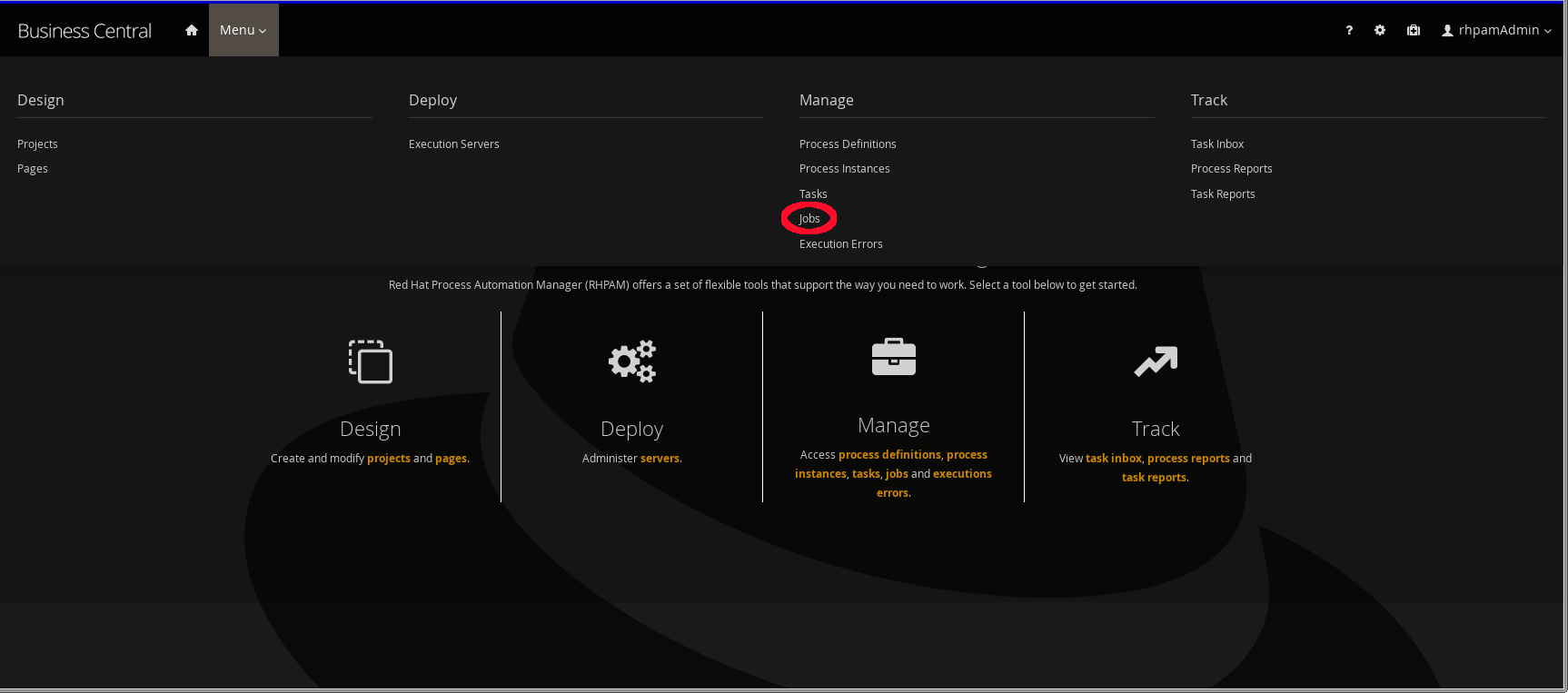The height and width of the screenshot is (693, 1568).
Task: Open Execution Errors in the Manage menu
Action: coord(841,244)
